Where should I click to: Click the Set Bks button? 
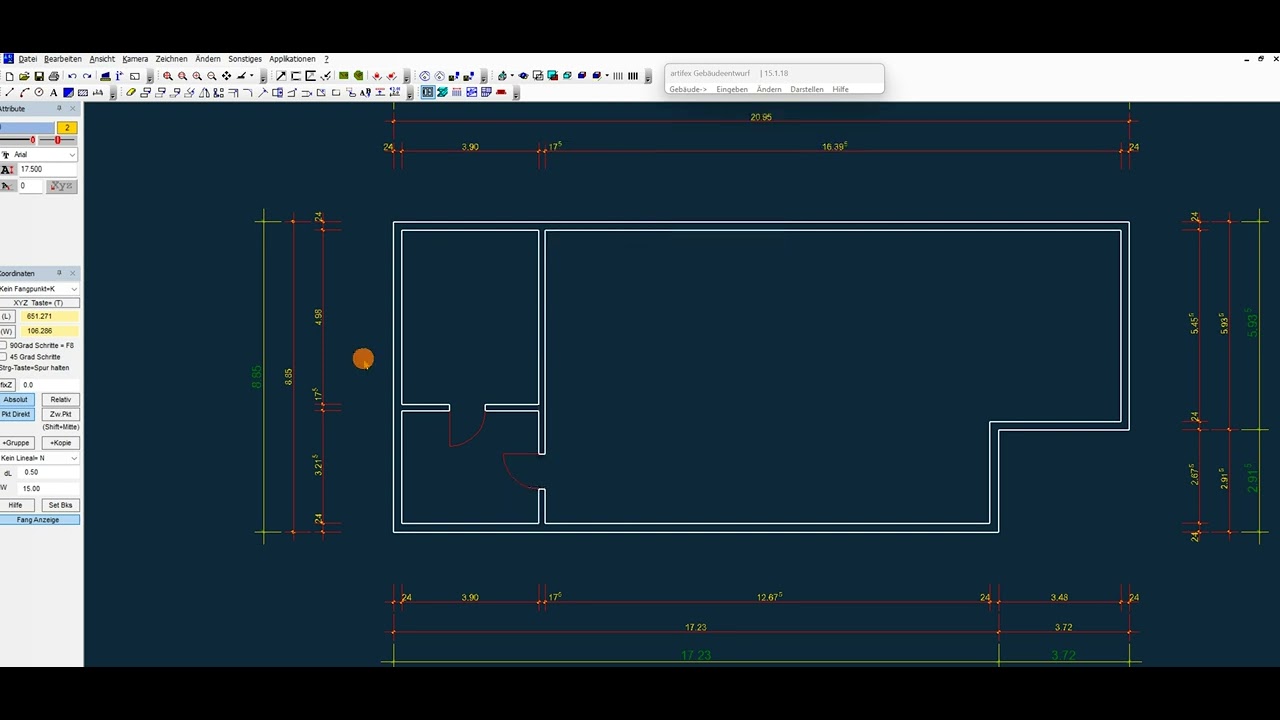coord(61,505)
